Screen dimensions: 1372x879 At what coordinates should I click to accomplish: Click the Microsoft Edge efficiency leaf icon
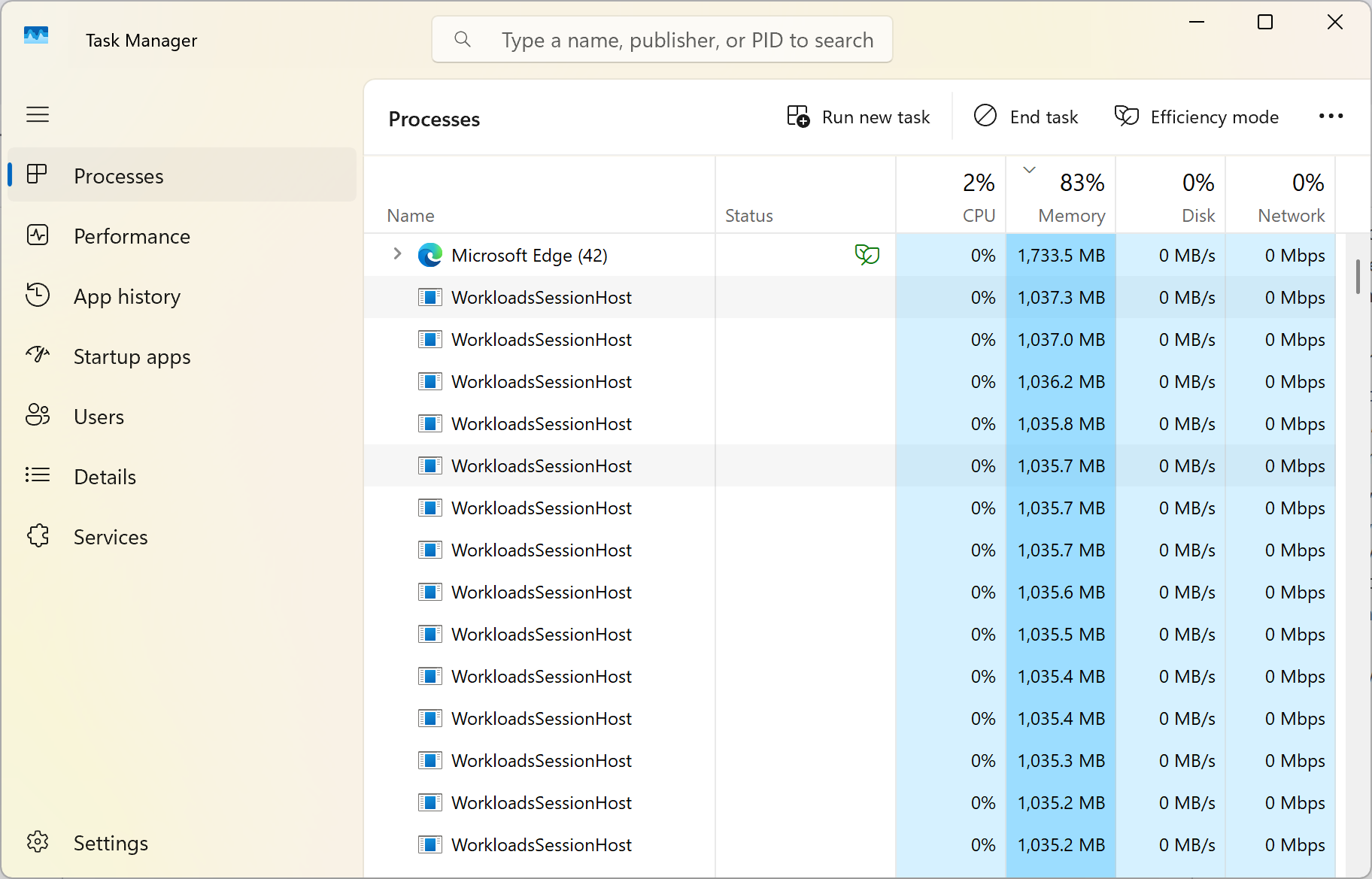867,255
